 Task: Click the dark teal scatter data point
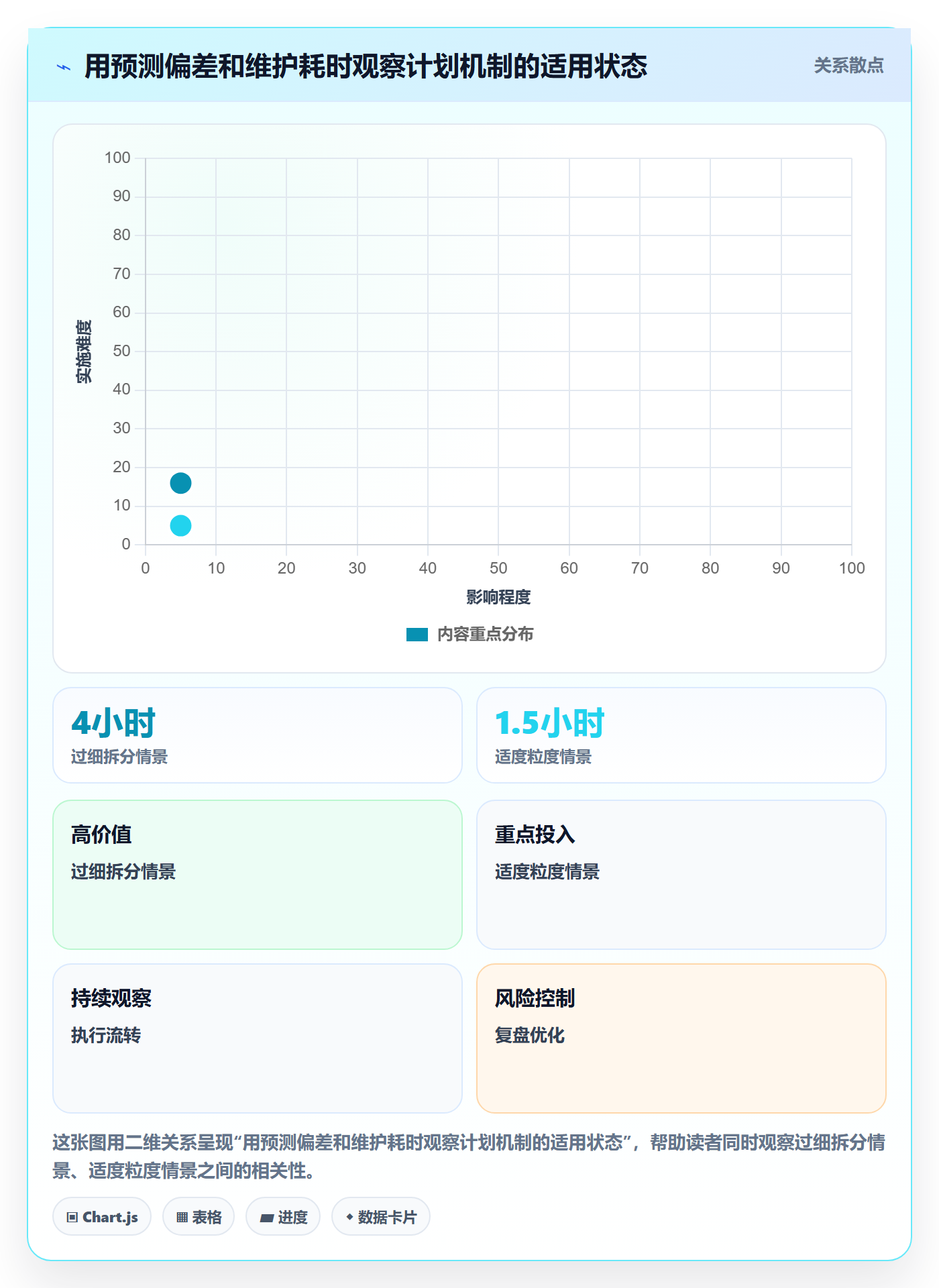(180, 483)
